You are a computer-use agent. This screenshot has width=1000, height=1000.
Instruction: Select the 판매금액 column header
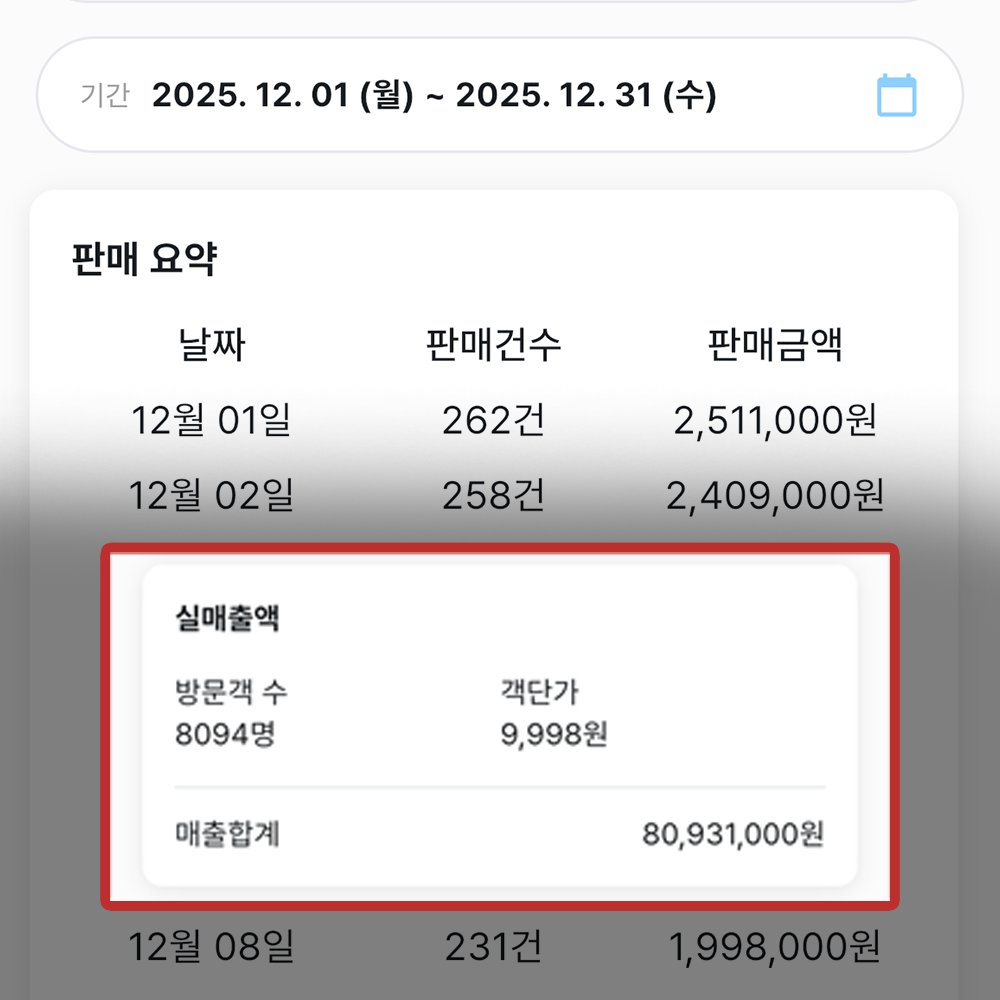tap(775, 346)
